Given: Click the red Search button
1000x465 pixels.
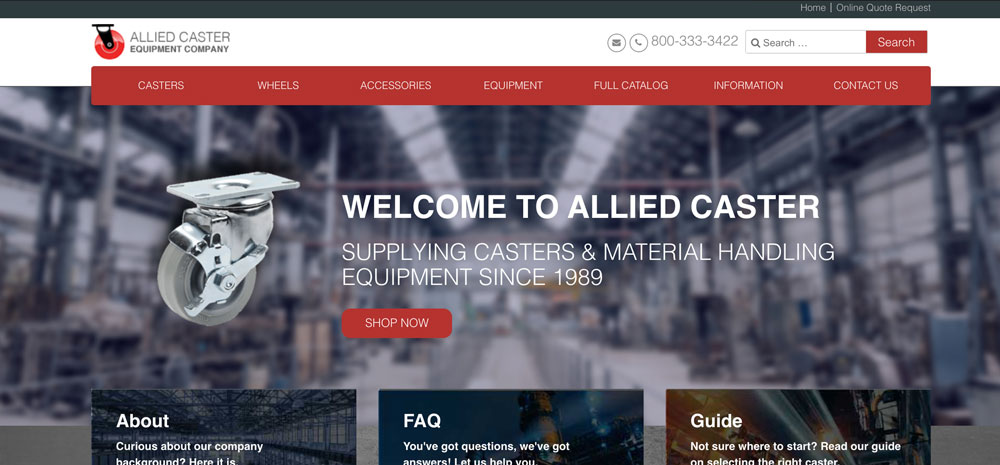Looking at the screenshot, I should (x=896, y=42).
